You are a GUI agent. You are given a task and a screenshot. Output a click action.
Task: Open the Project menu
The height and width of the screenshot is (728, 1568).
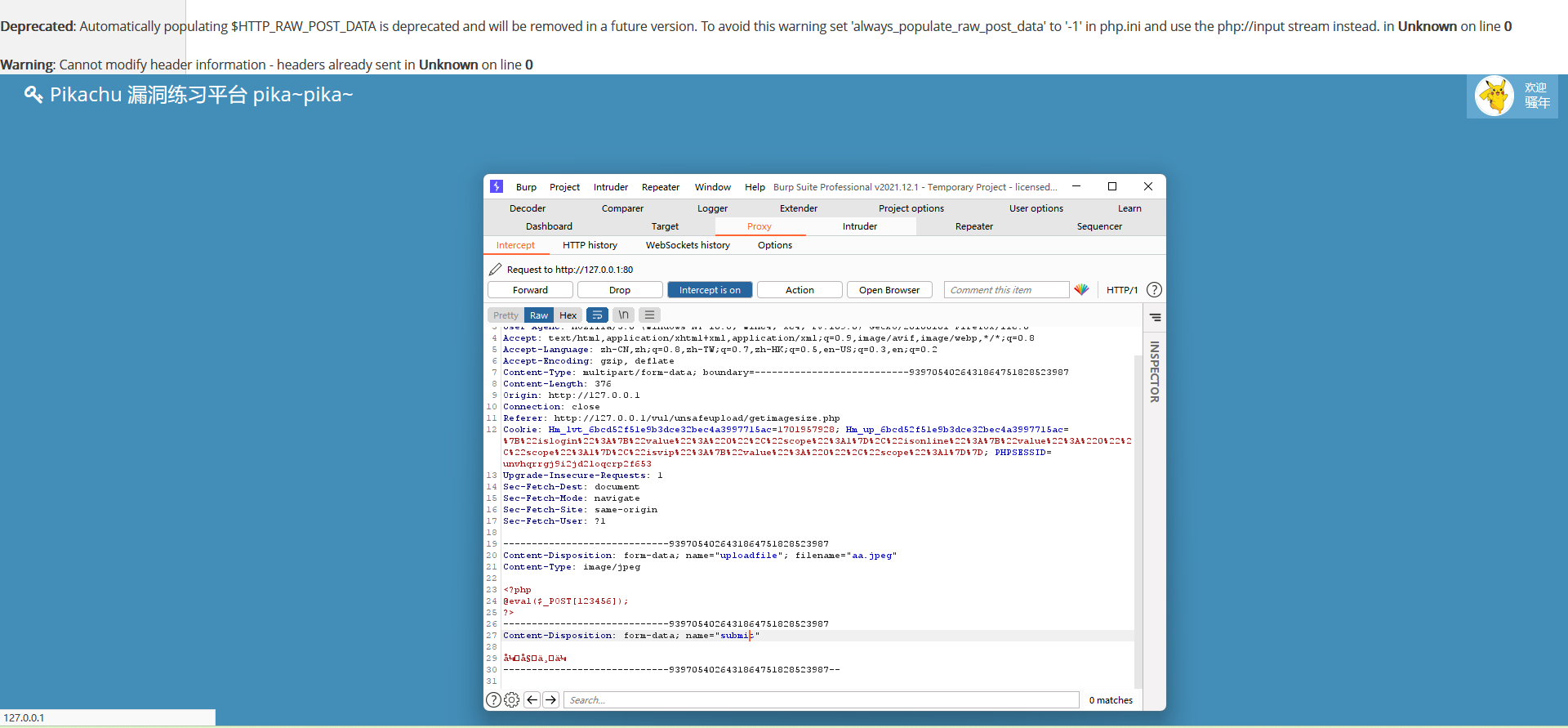click(564, 187)
